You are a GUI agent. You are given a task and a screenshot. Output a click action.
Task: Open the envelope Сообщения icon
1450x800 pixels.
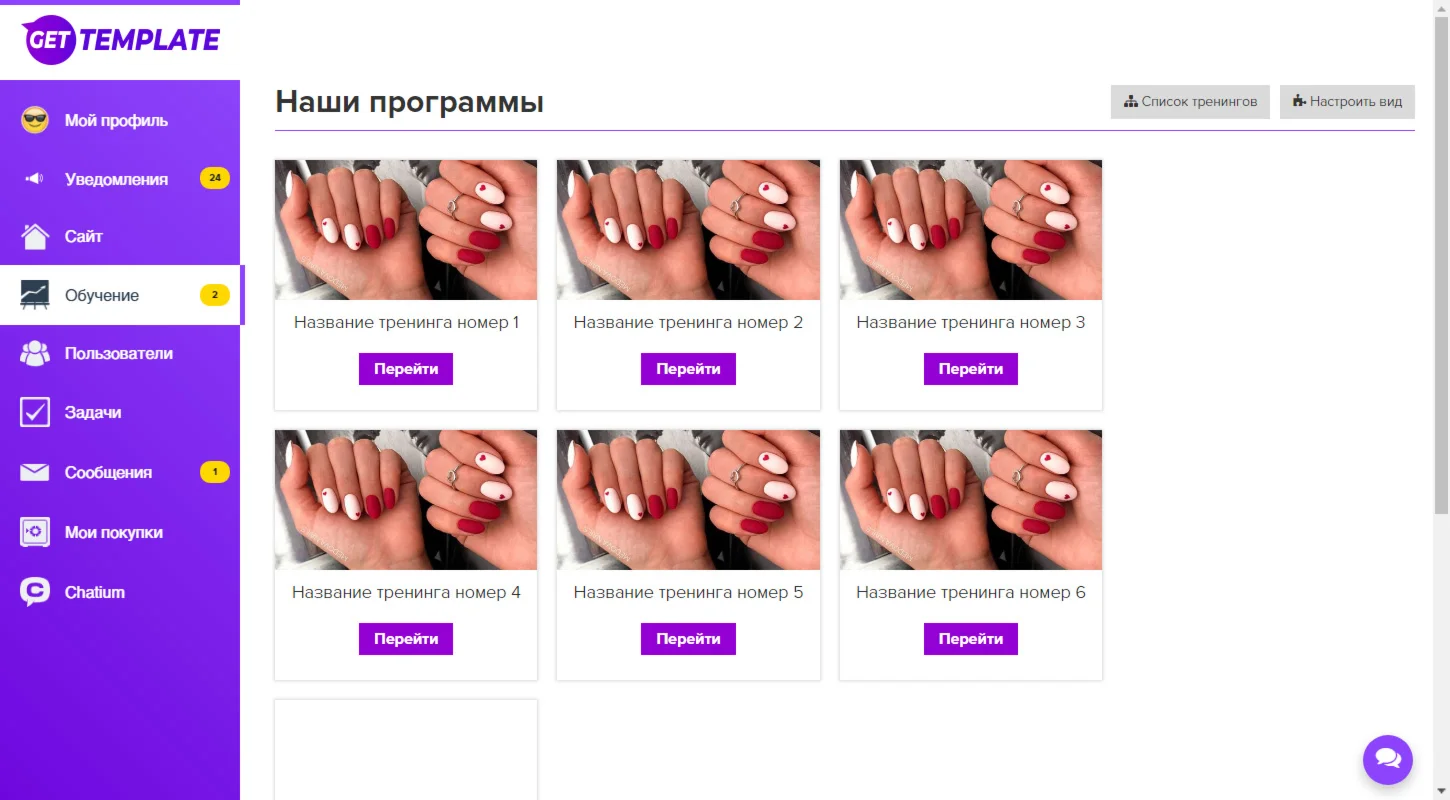click(x=35, y=472)
